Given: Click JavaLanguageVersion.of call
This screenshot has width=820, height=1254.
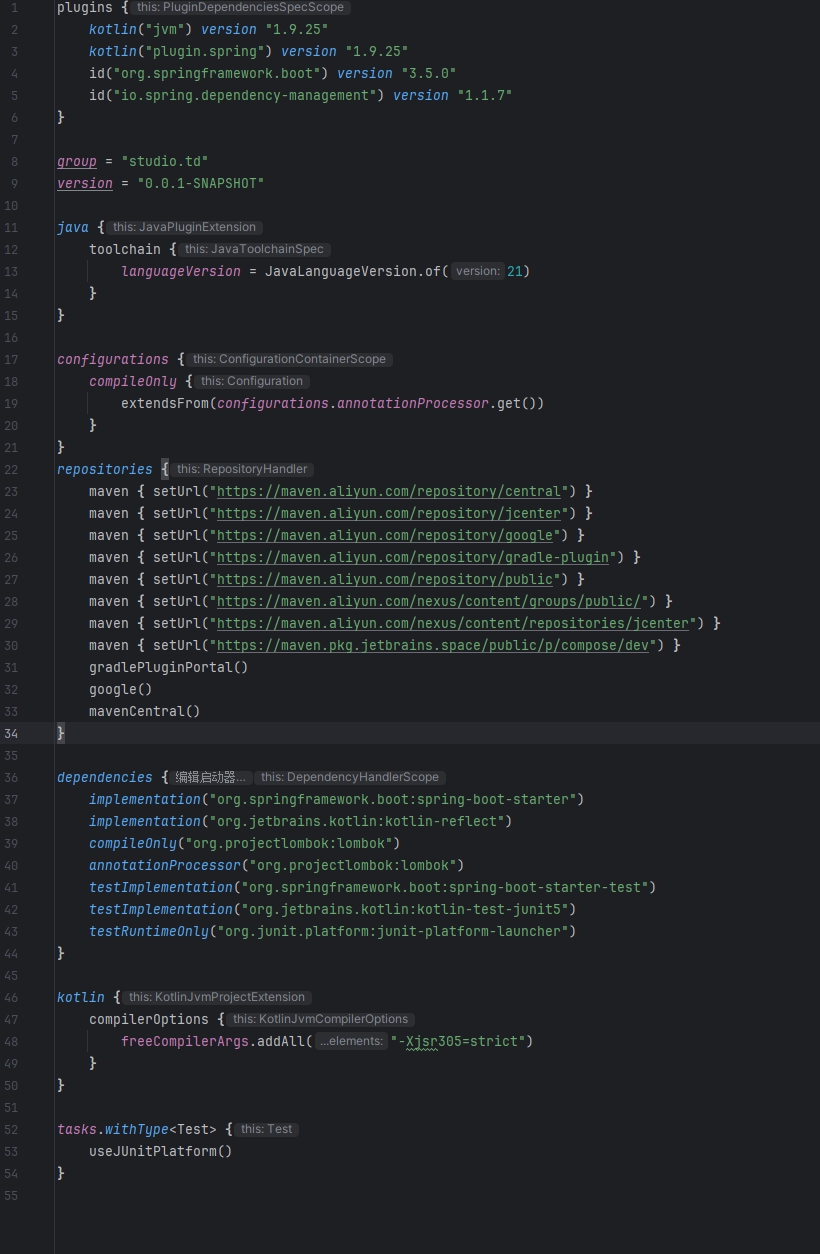Looking at the screenshot, I should [353, 271].
